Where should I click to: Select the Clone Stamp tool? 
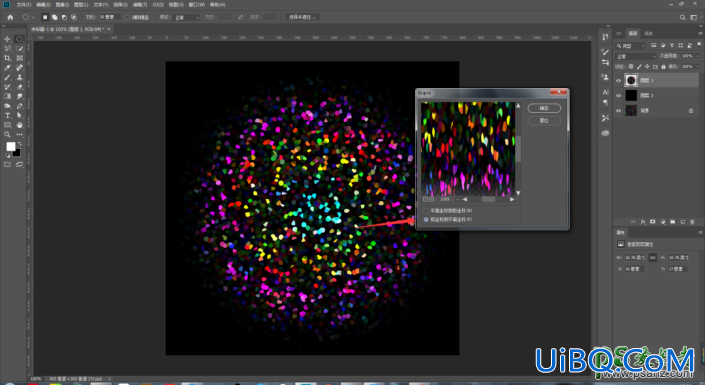tap(19, 77)
